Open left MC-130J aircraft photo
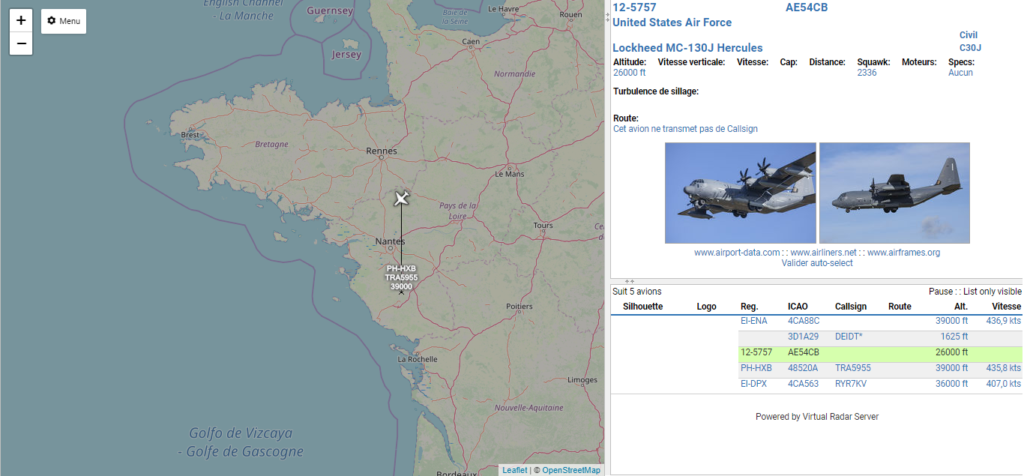This screenshot has width=1024, height=476. click(x=740, y=193)
